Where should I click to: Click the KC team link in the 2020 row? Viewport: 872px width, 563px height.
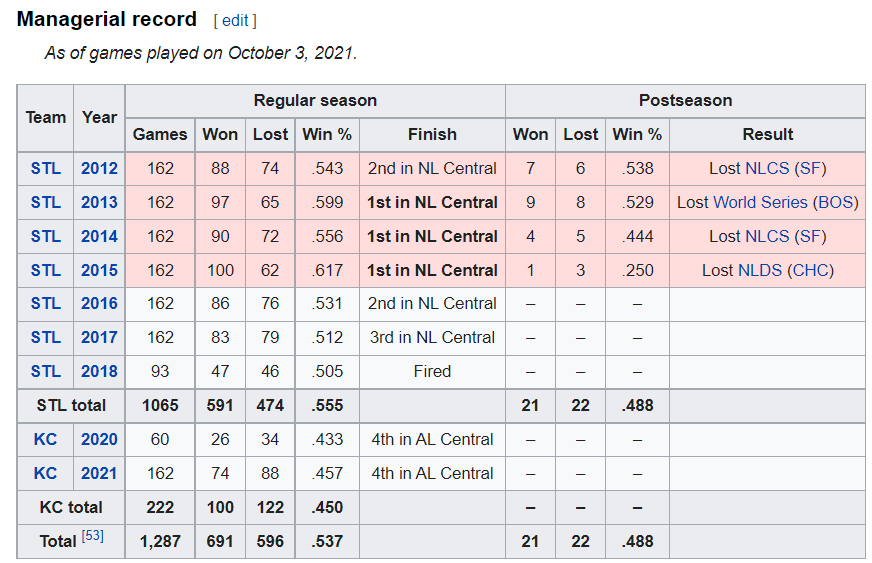(46, 439)
